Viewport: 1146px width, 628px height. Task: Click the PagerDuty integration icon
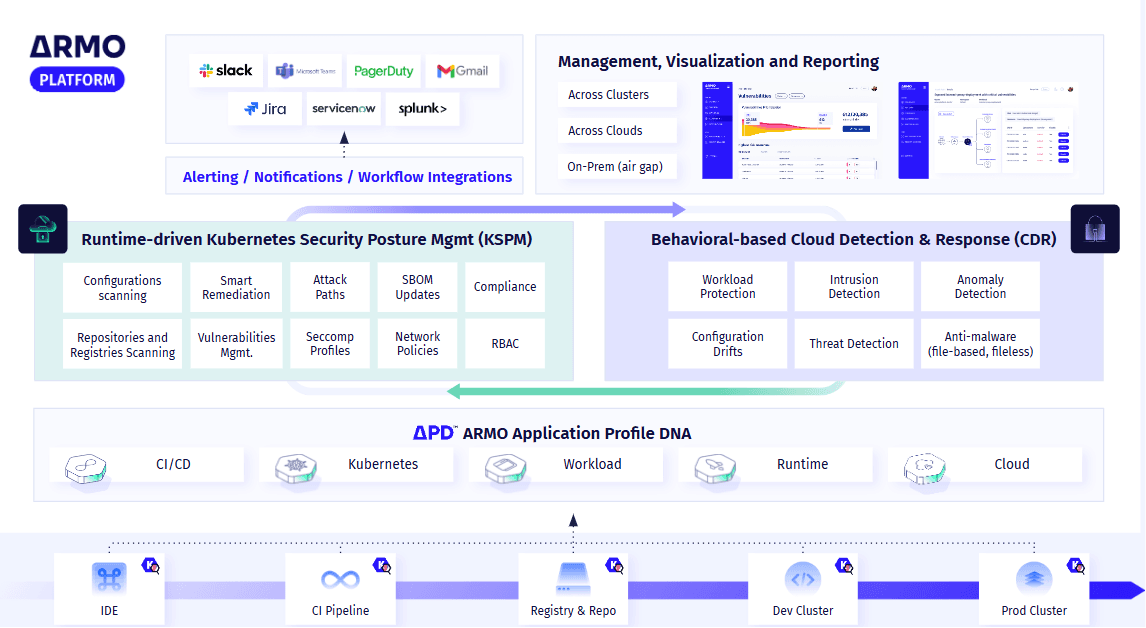tap(384, 71)
